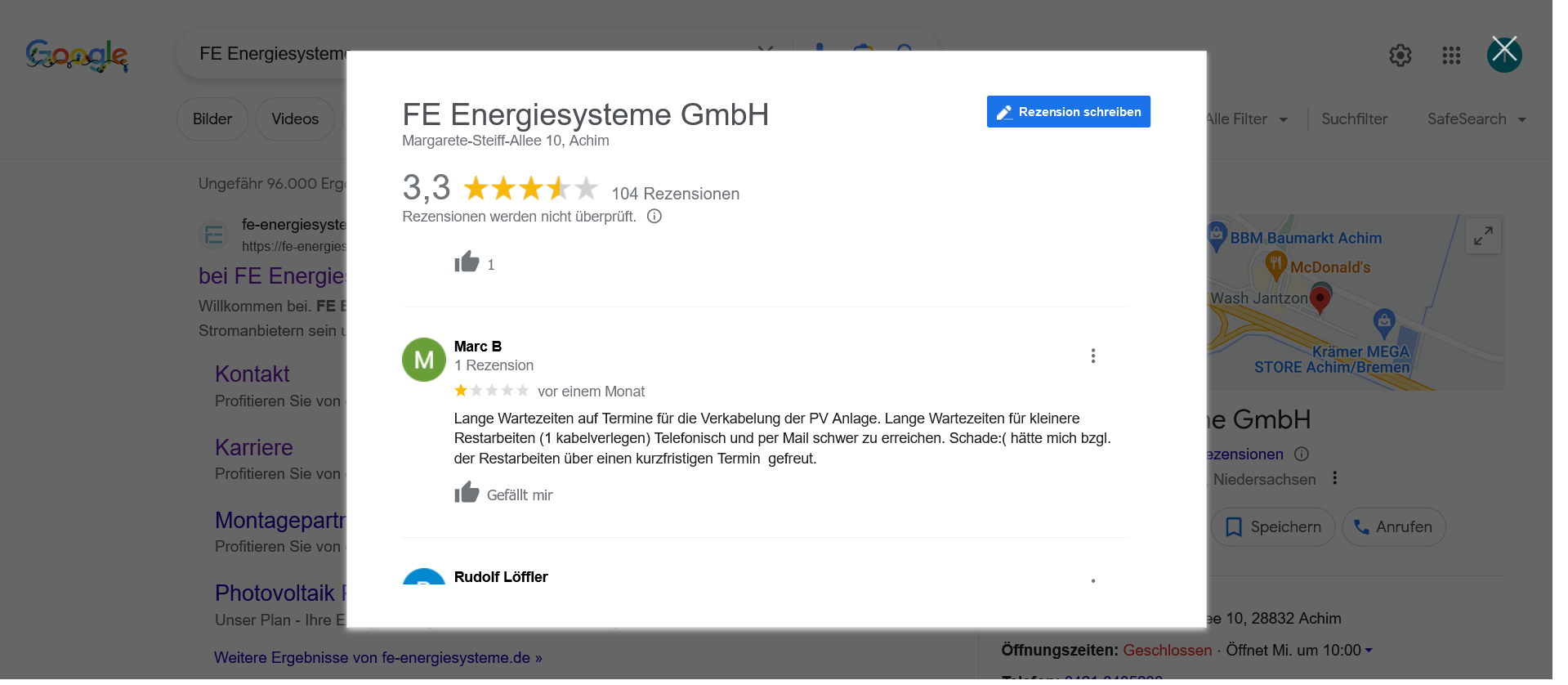This screenshot has height=685, width=1568.
Task: Switch to the Bilder tab
Action: click(x=212, y=119)
